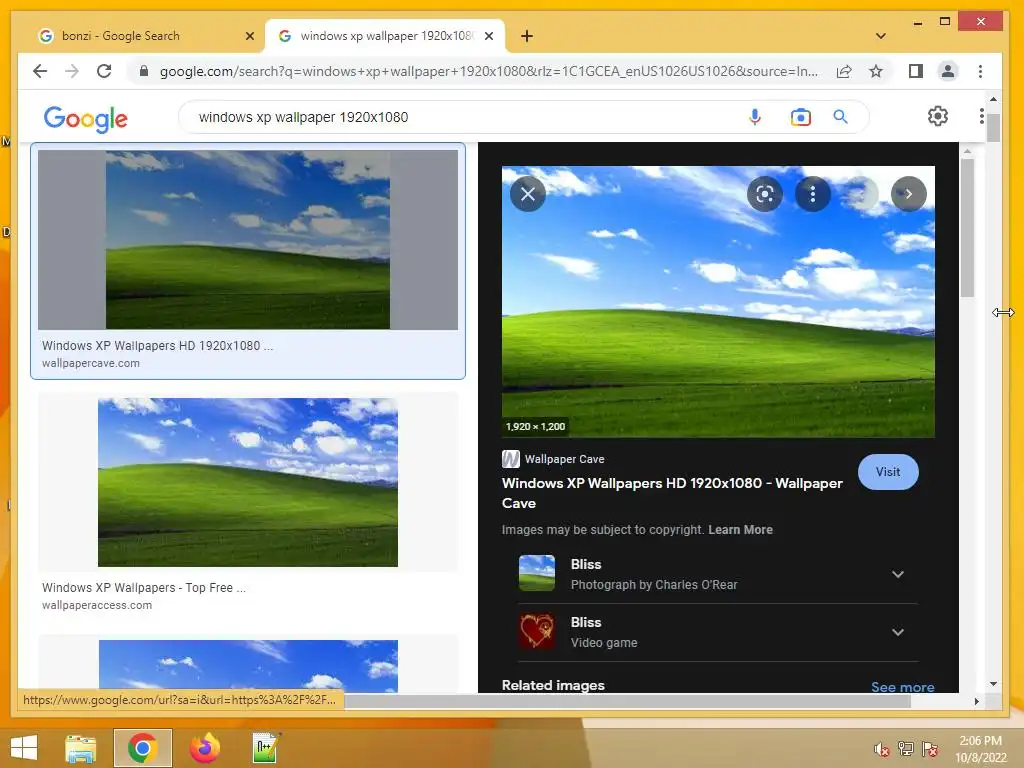Screen dimensions: 1024x768
Task: Open Google quick settings gear
Action: [938, 116]
